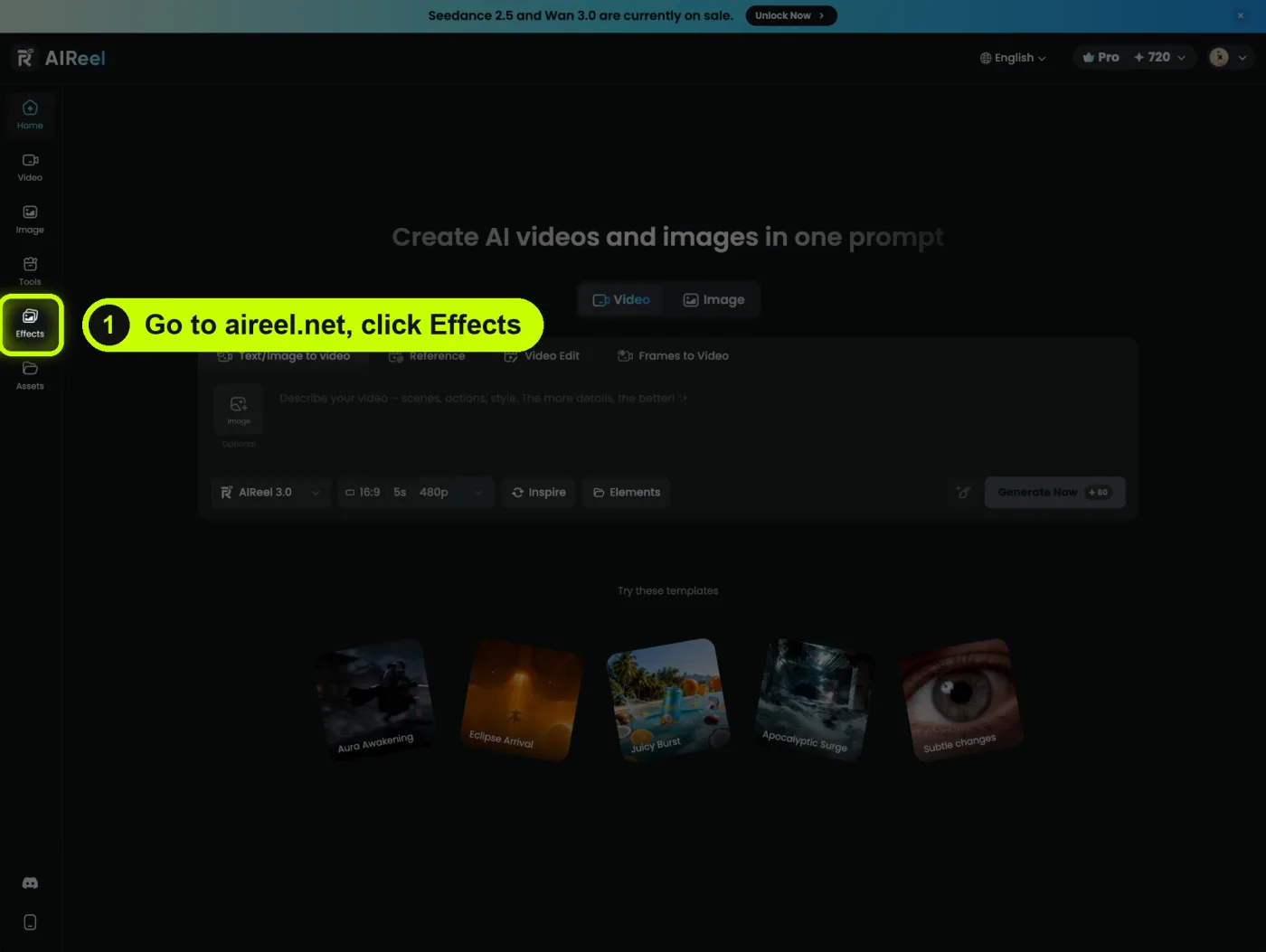Screen dimensions: 1266x952
Task: Open the Juicy Burst template
Action: coord(668,699)
